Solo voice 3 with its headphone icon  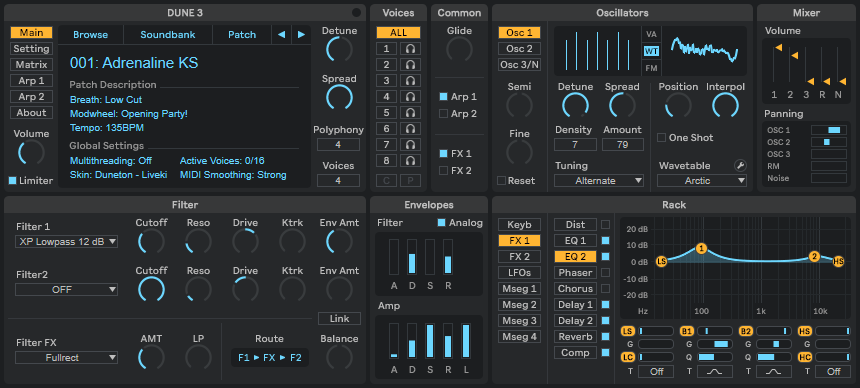click(410, 81)
